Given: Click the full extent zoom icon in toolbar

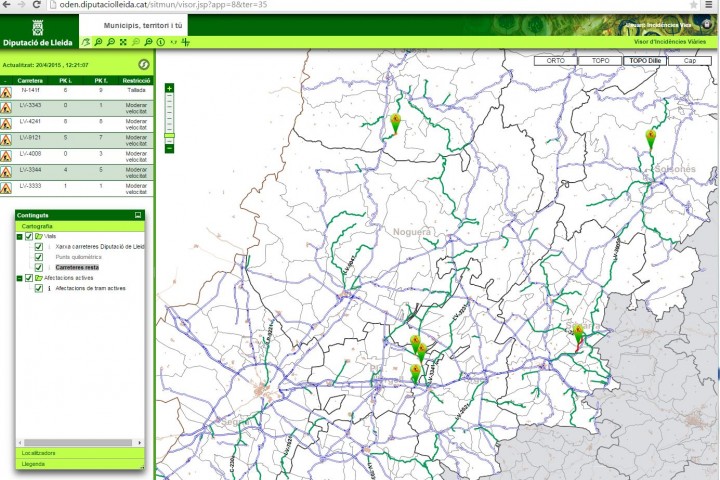Looking at the screenshot, I should 123,42.
